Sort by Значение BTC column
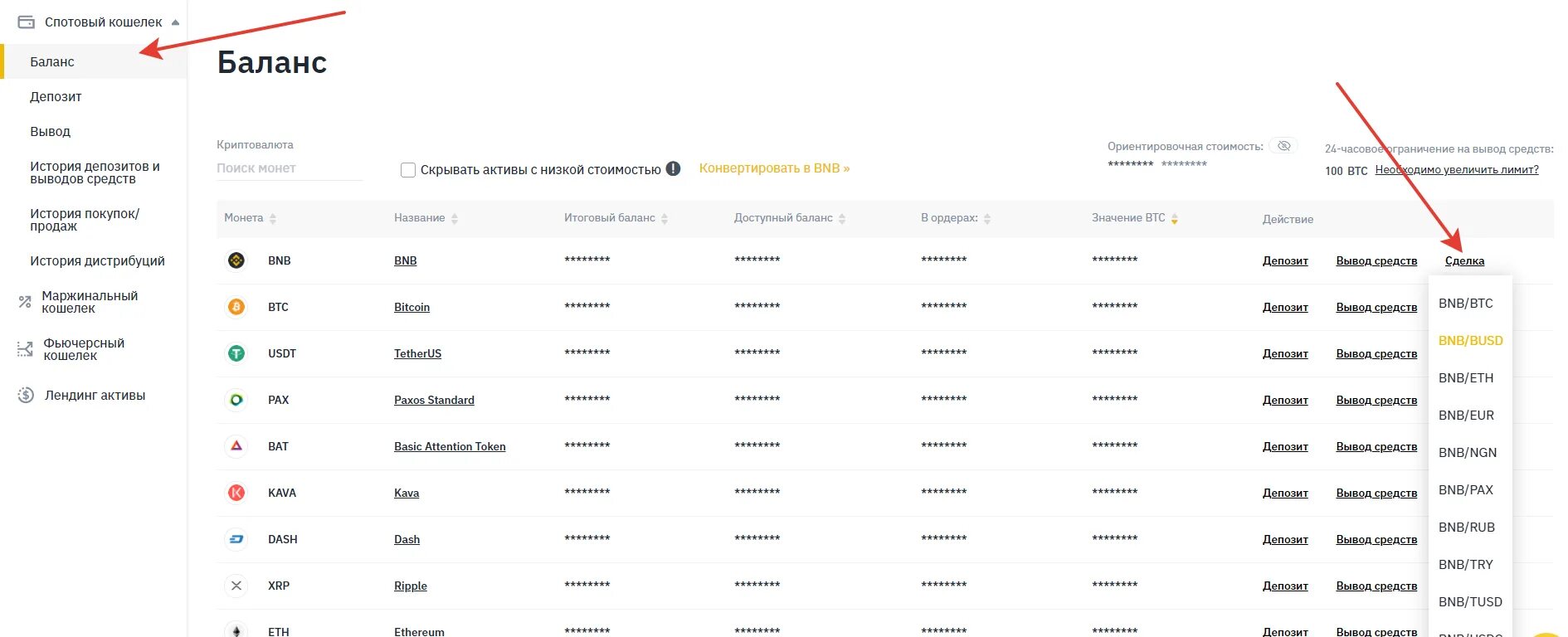1568x637 pixels. [1175, 218]
